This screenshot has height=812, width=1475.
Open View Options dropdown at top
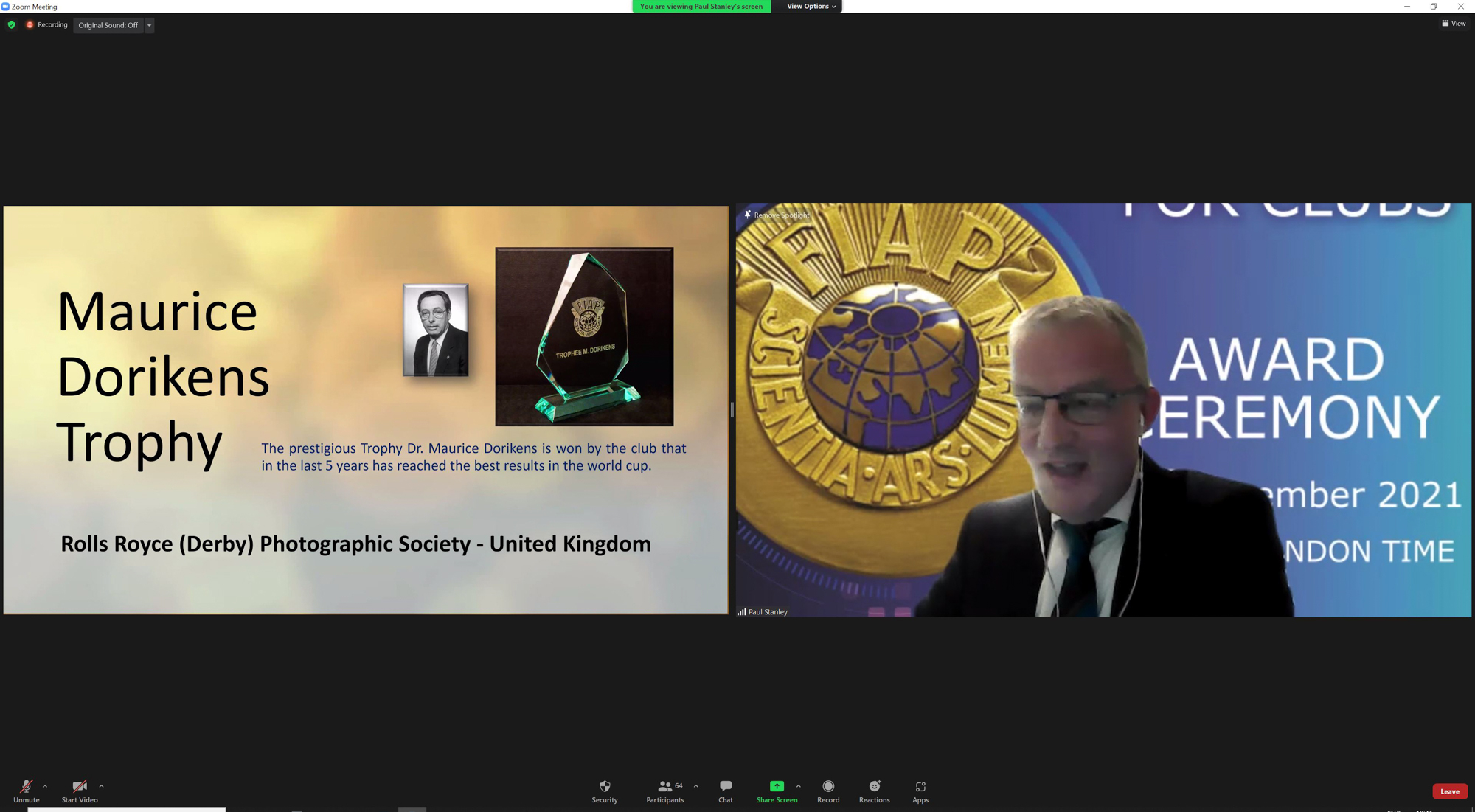(811, 7)
